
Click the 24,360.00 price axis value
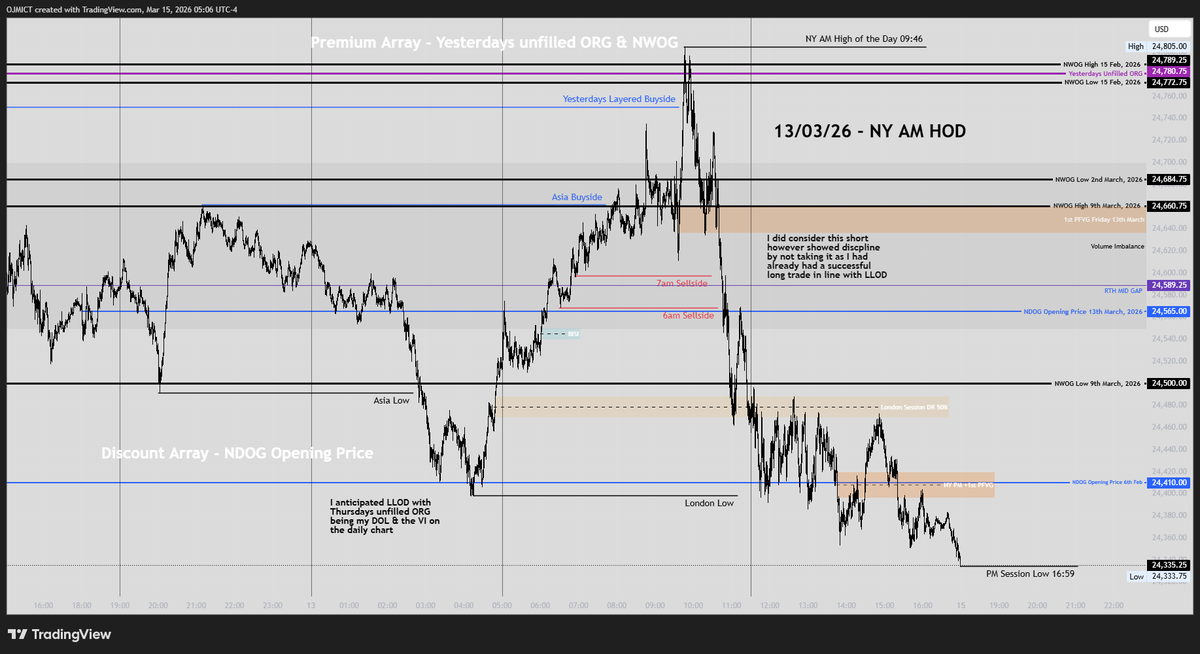pyautogui.click(x=1169, y=538)
